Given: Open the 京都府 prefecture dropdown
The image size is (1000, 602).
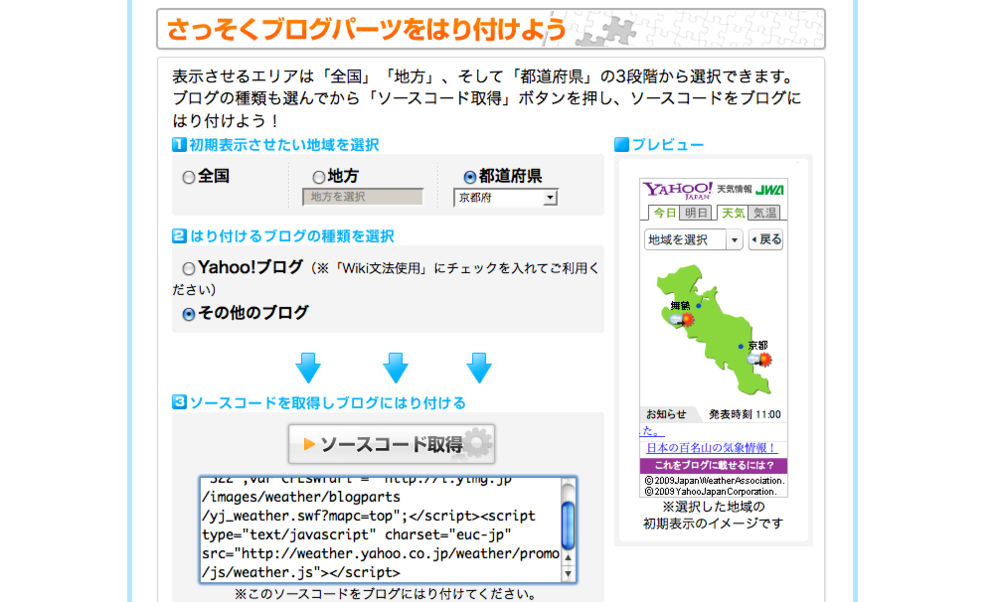Looking at the screenshot, I should pyautogui.click(x=506, y=198).
